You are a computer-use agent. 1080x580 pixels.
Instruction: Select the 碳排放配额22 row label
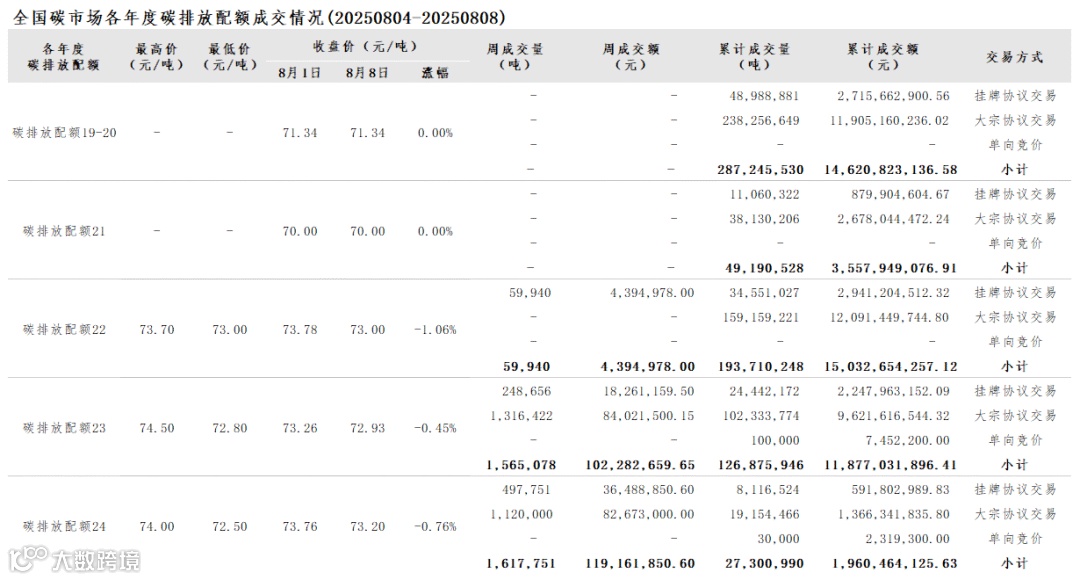point(65,329)
